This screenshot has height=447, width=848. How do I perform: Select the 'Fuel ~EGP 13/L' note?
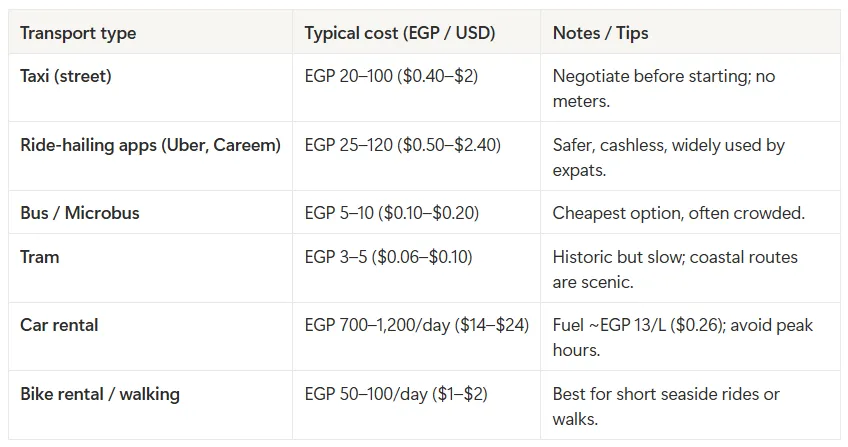coord(683,337)
